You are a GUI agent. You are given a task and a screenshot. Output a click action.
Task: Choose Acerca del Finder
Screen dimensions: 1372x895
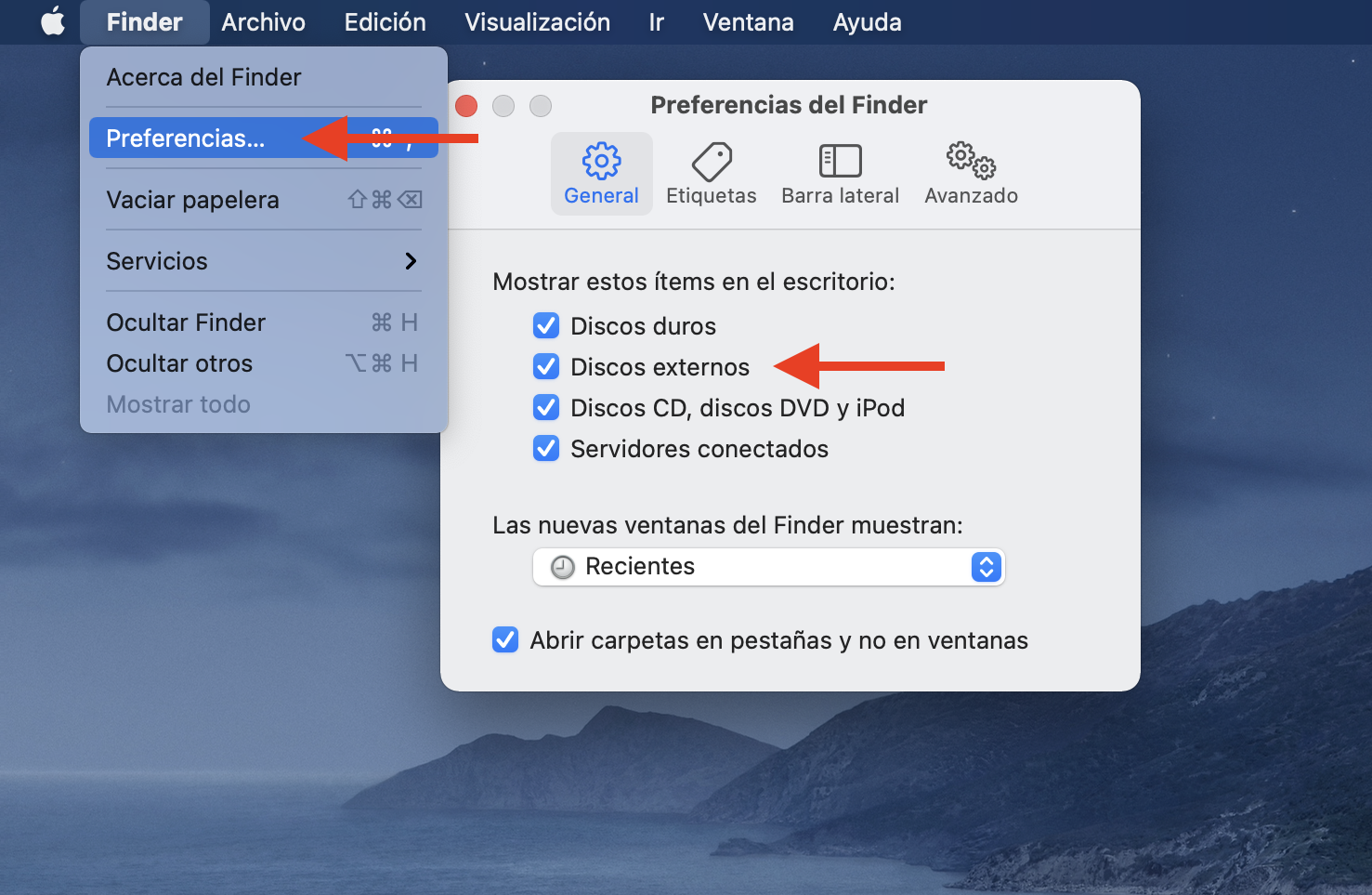pos(264,77)
